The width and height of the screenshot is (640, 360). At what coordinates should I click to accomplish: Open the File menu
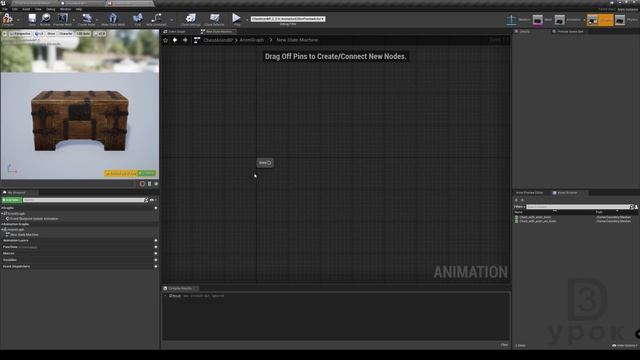tap(5, 9)
